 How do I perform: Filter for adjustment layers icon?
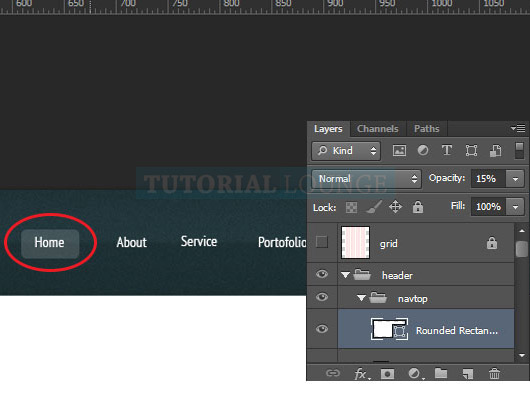coord(423,150)
